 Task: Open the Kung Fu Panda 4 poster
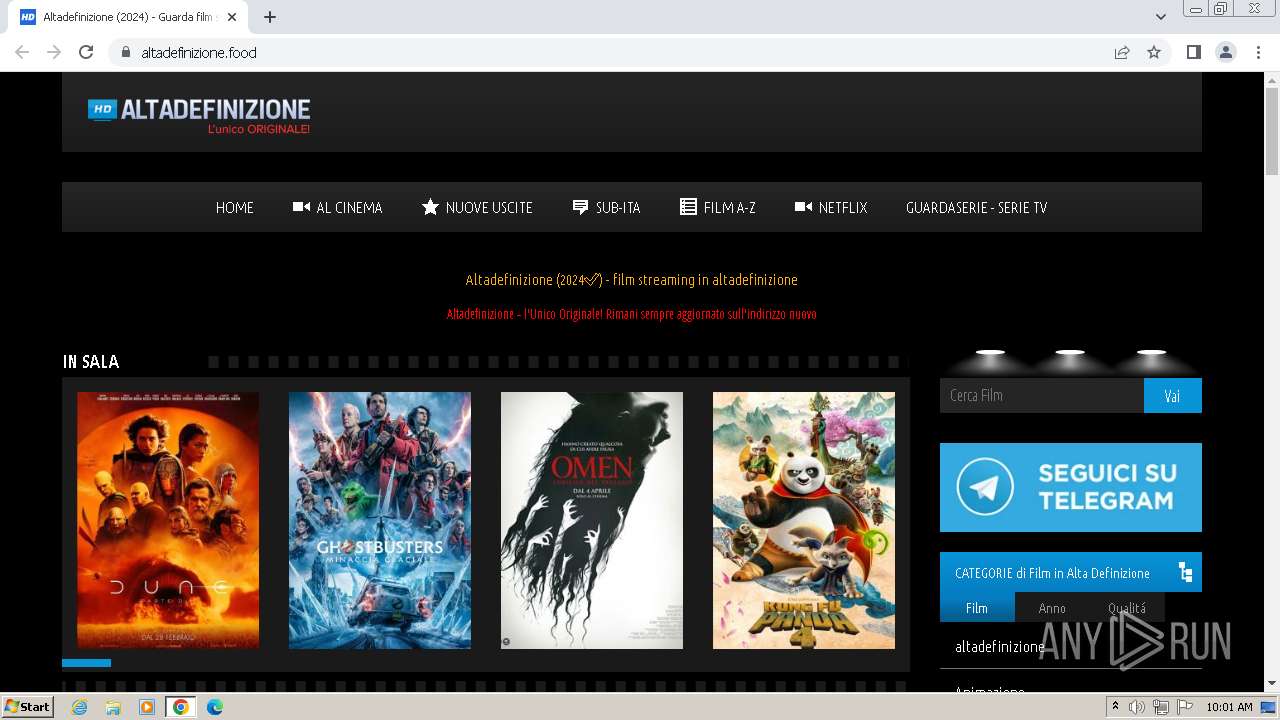(x=804, y=520)
